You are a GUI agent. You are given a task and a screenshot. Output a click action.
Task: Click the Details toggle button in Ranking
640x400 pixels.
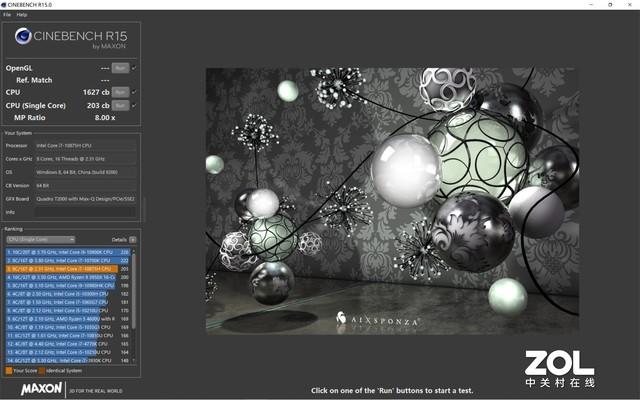[133, 240]
